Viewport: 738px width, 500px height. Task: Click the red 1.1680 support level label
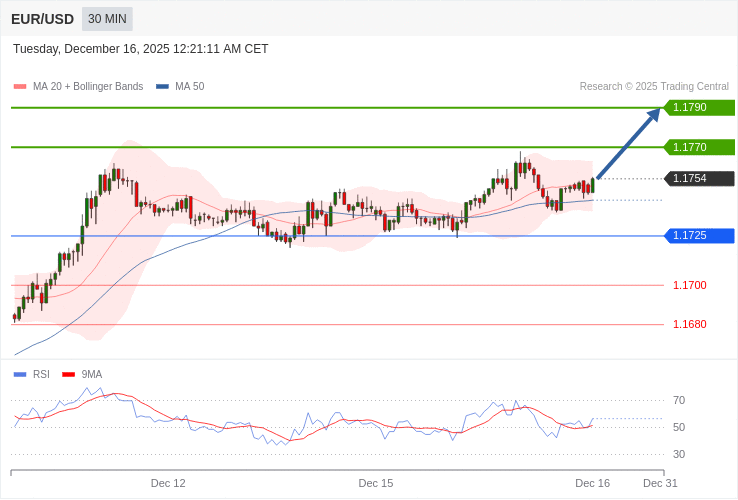tap(689, 324)
